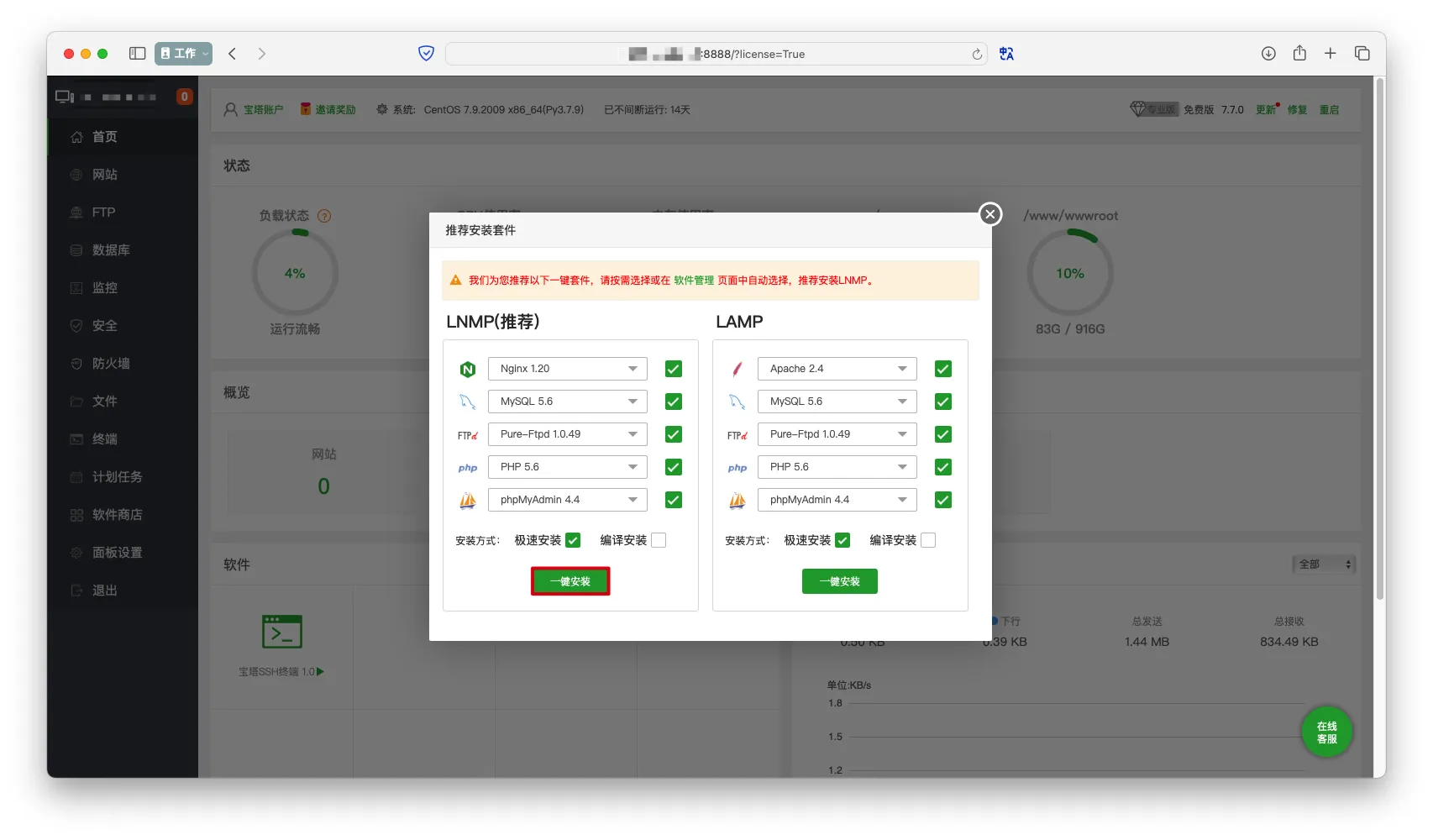Click the privacy shield icon in toolbar

click(426, 54)
